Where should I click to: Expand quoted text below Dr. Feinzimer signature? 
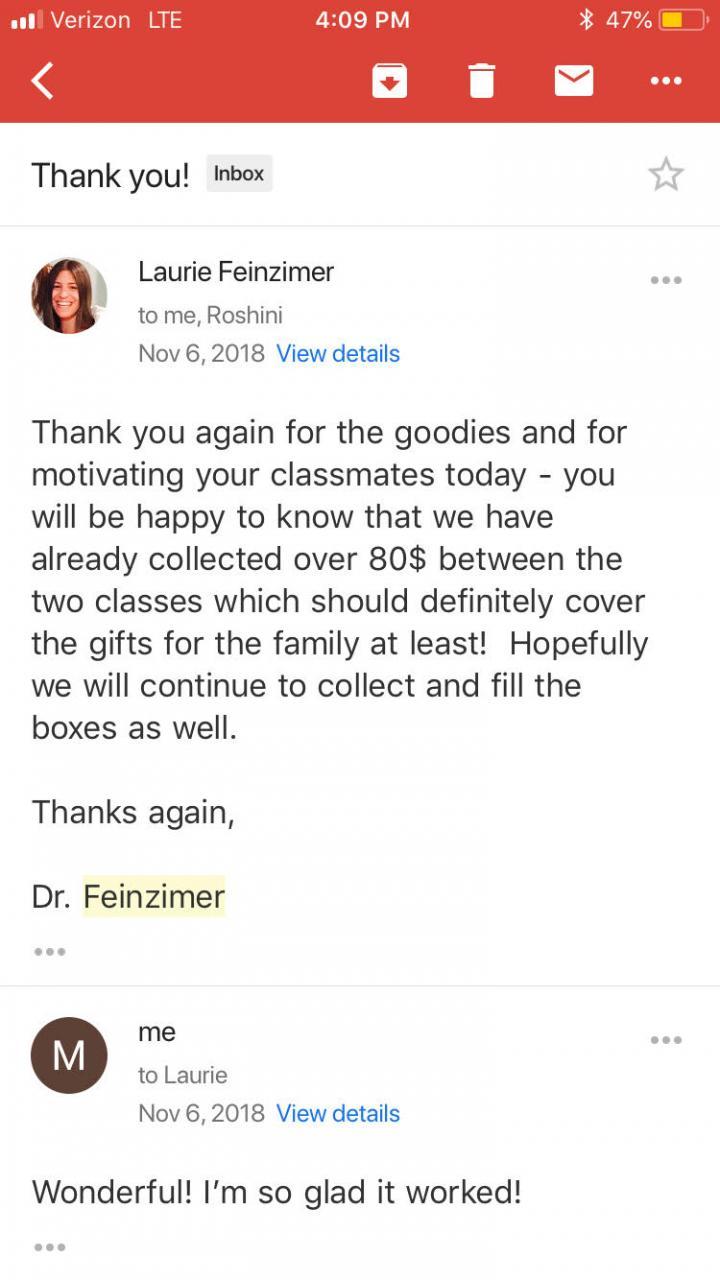tap(50, 952)
